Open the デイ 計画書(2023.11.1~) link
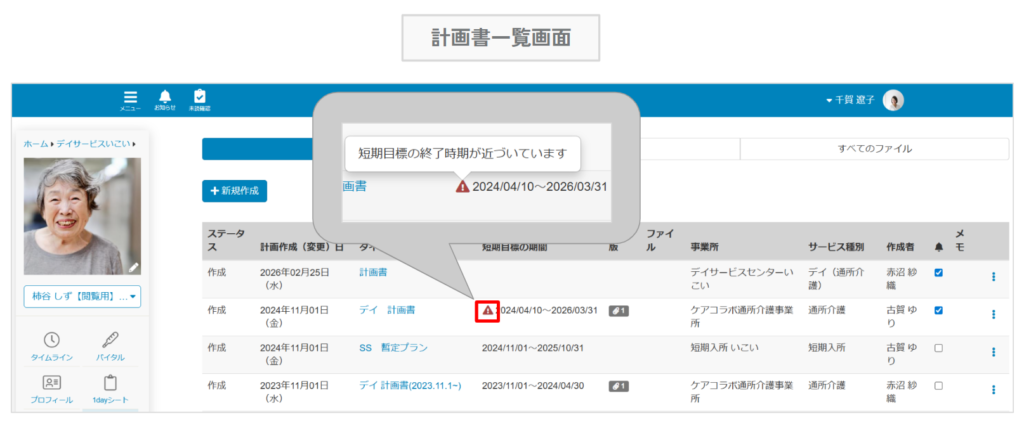This screenshot has height=424, width=1024. pos(408,386)
